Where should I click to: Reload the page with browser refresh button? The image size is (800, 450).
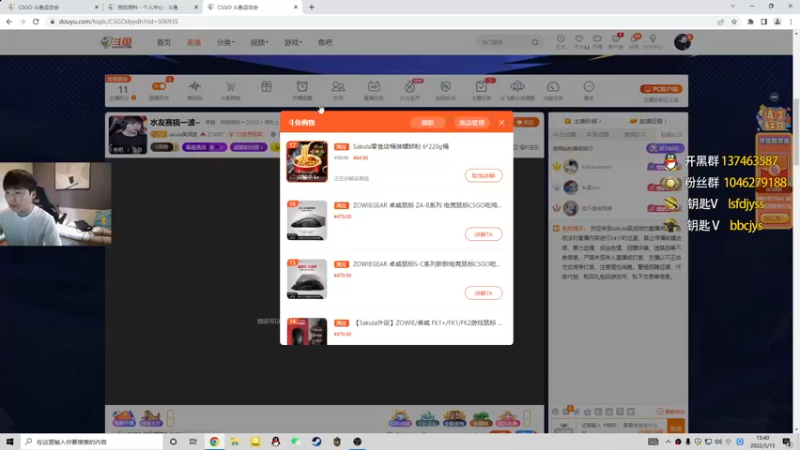36,21
